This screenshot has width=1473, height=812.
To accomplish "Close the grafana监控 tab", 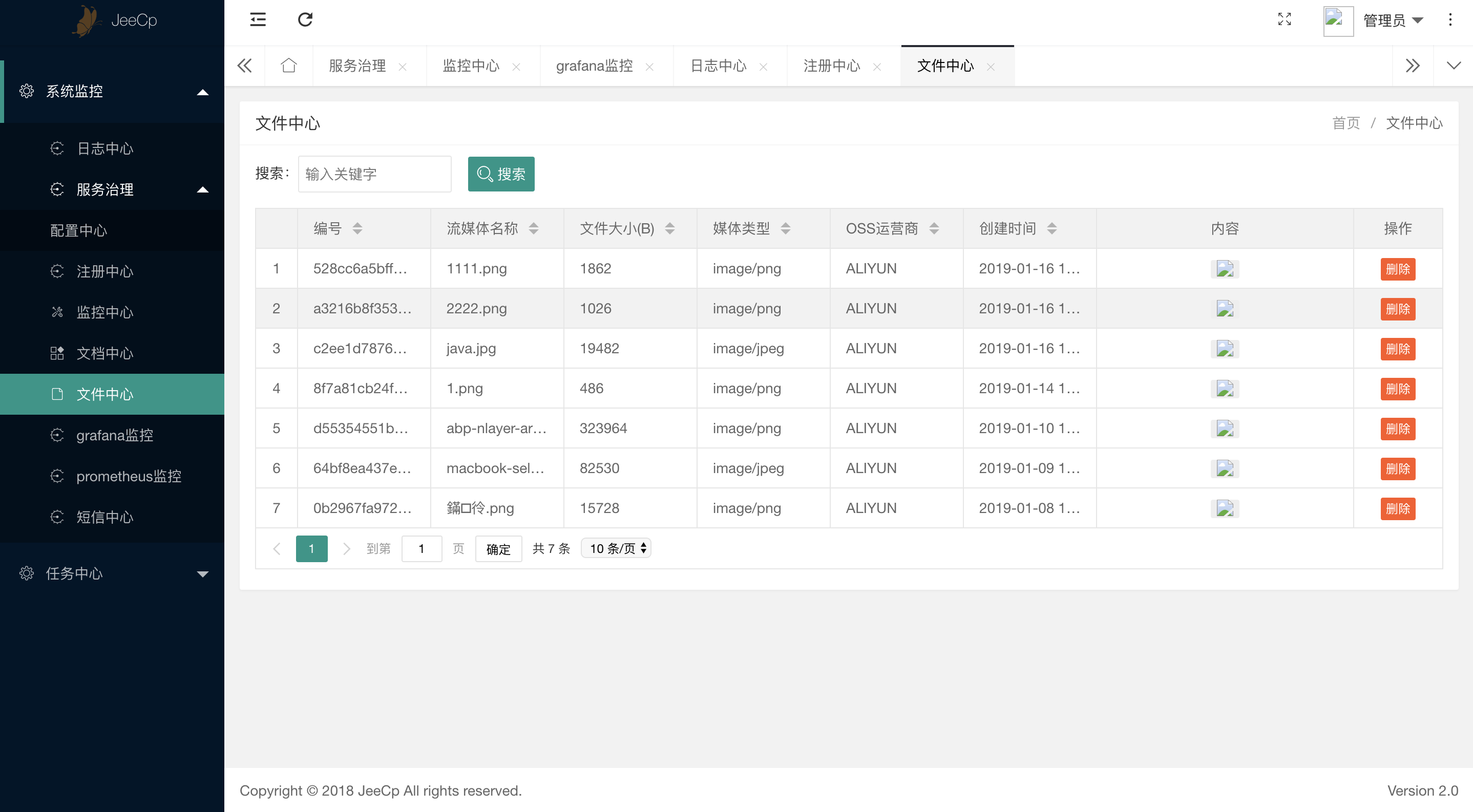I will 649,67.
